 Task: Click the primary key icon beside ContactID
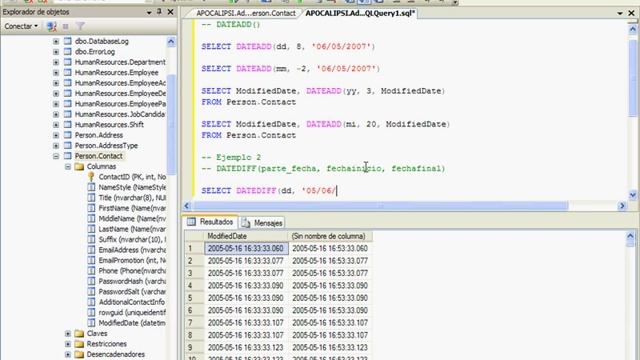pos(91,177)
